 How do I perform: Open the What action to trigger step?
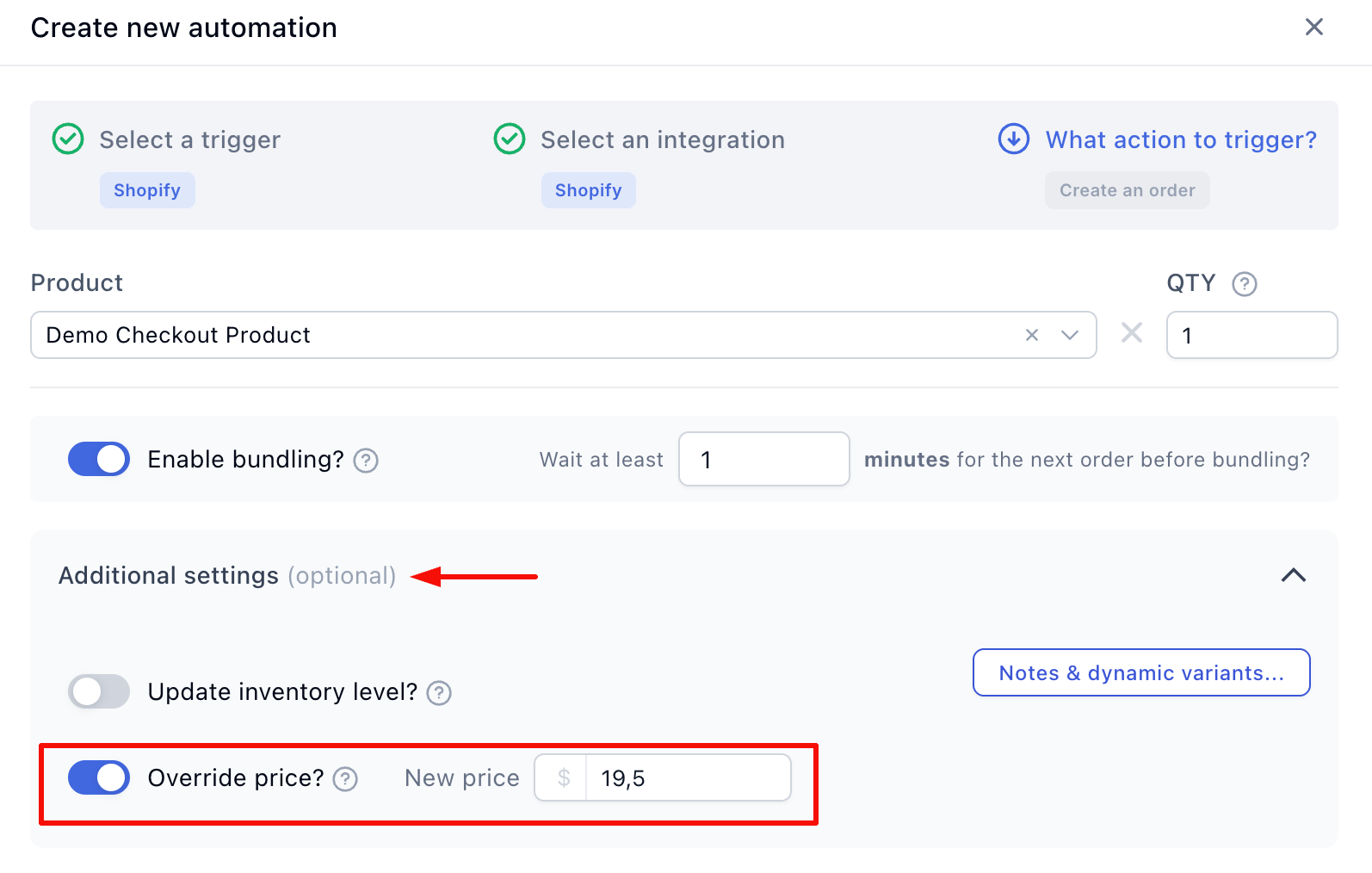(1180, 139)
